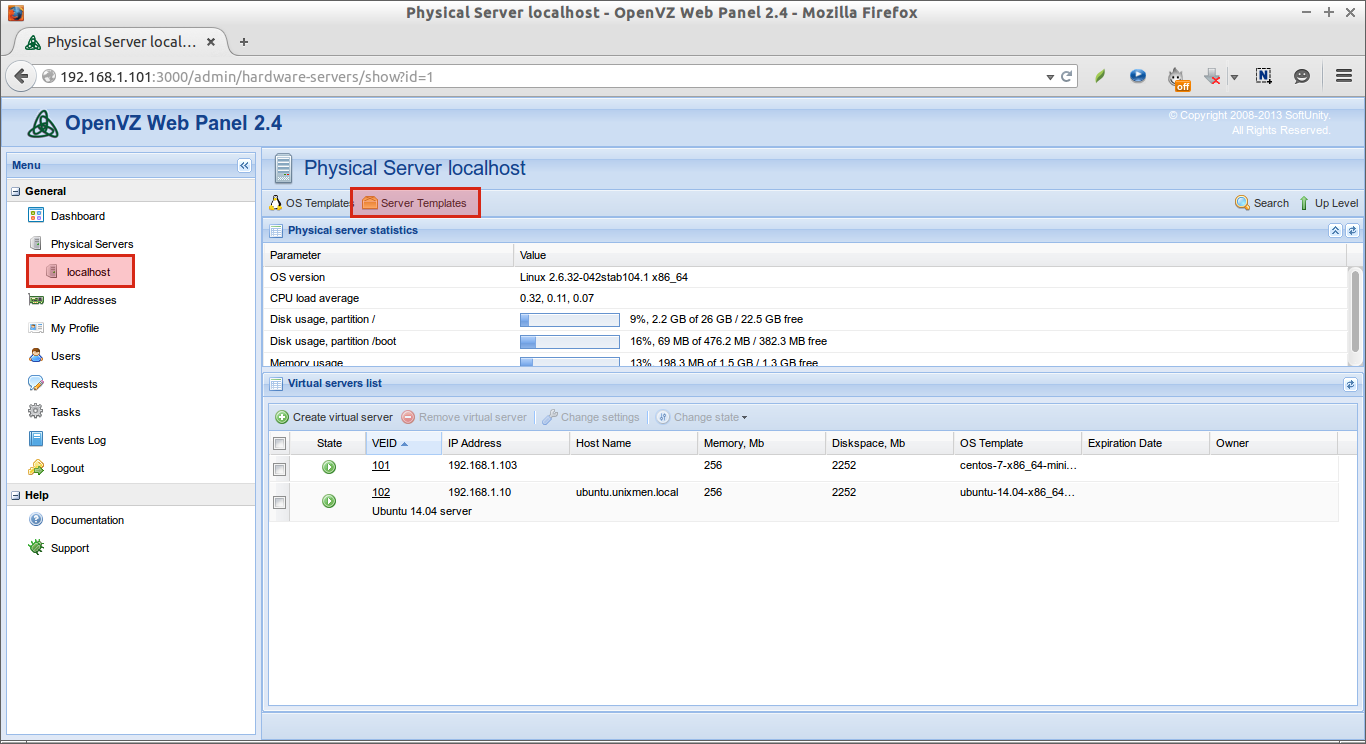This screenshot has height=744, width=1366.
Task: Click the chat smiley extension icon
Action: [x=1302, y=76]
